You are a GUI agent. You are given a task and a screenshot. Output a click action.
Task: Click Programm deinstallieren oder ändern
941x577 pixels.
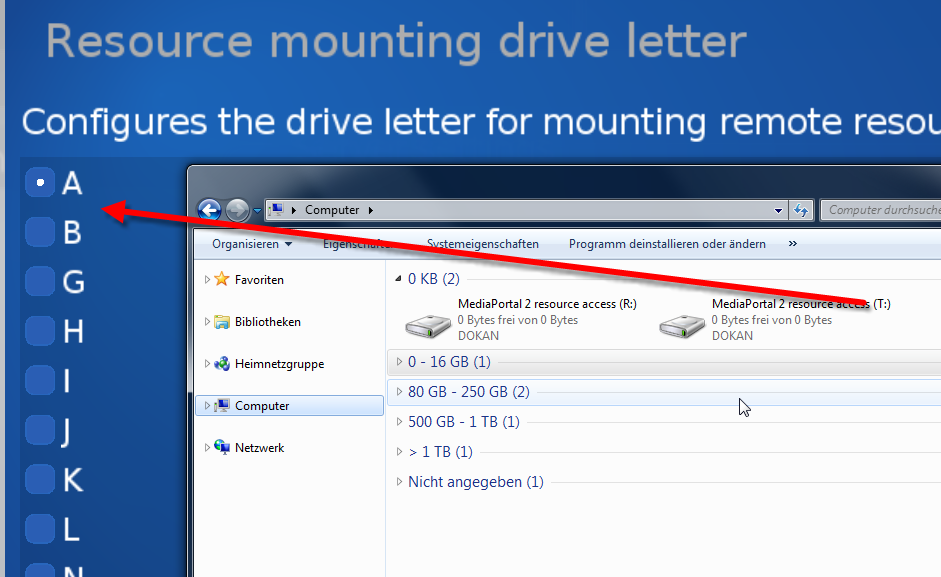pos(667,244)
